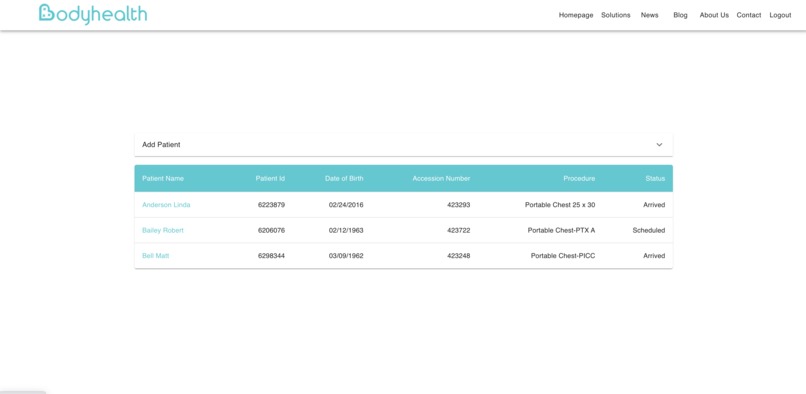Go to Homepage in navigation
This screenshot has width=806, height=394.
pos(576,15)
